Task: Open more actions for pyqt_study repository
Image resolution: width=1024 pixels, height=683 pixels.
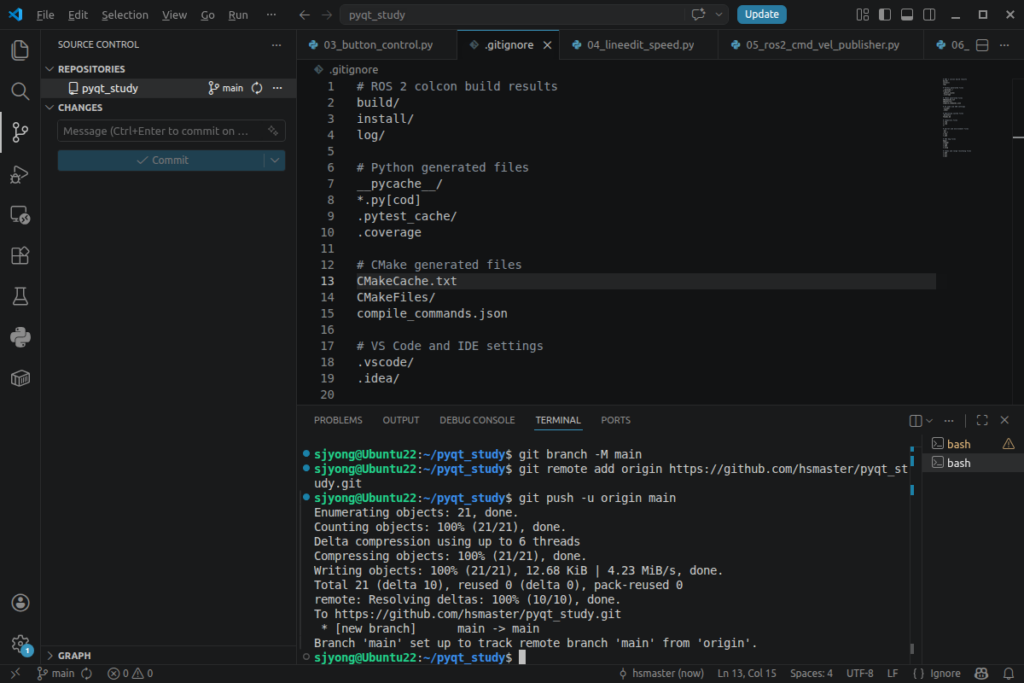Action: pyautogui.click(x=278, y=88)
